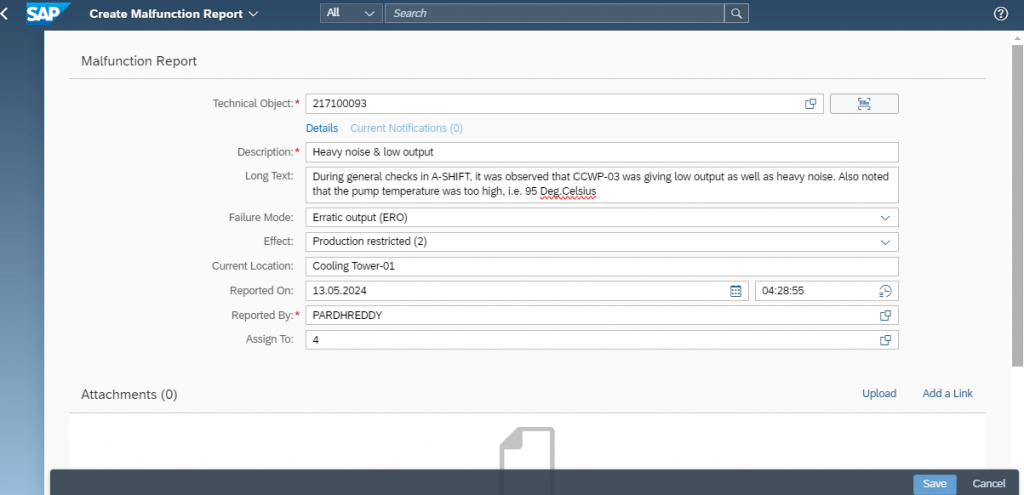Open value help for Reported By

(x=885, y=315)
